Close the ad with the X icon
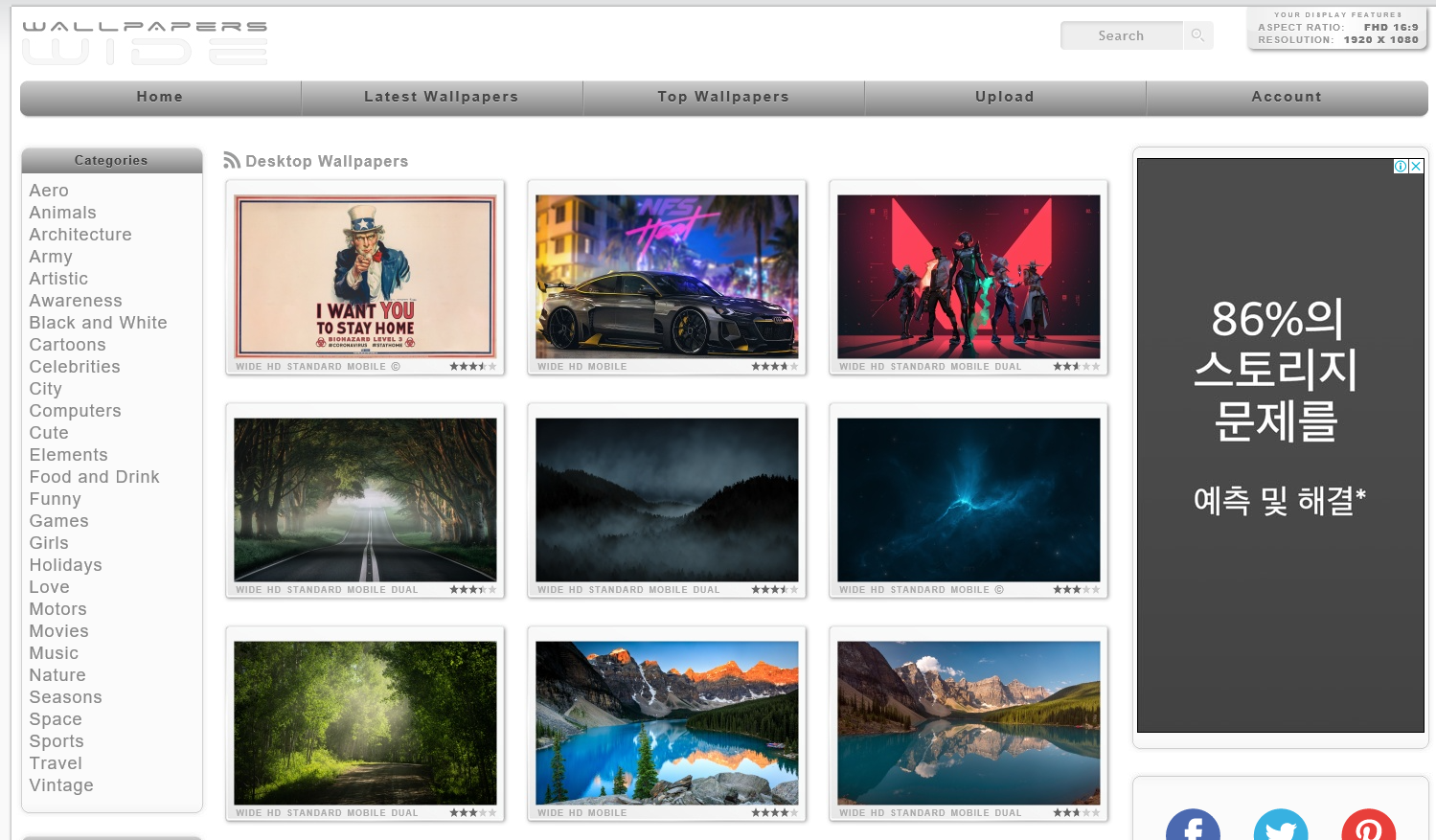1436x840 pixels. (x=1416, y=166)
